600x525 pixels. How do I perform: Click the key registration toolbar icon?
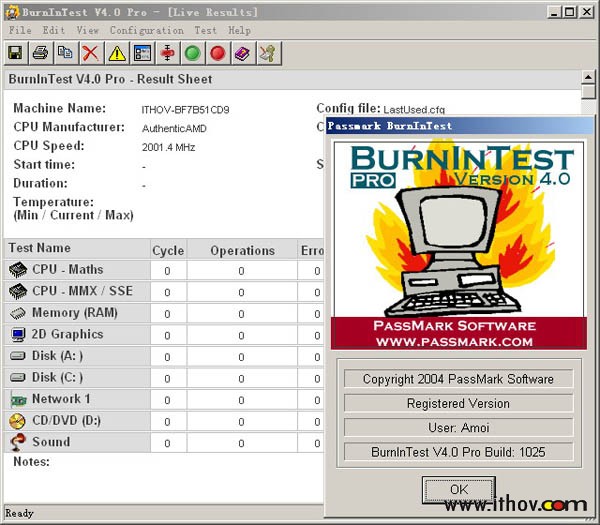pyautogui.click(x=268, y=53)
